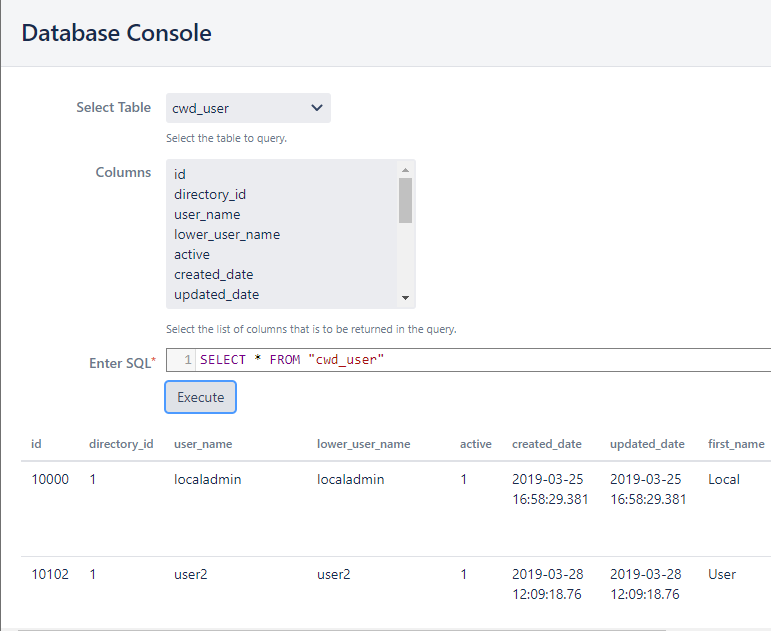This screenshot has height=631, width=771.
Task: Select directory_id in the Columns list
Action: coord(210,195)
